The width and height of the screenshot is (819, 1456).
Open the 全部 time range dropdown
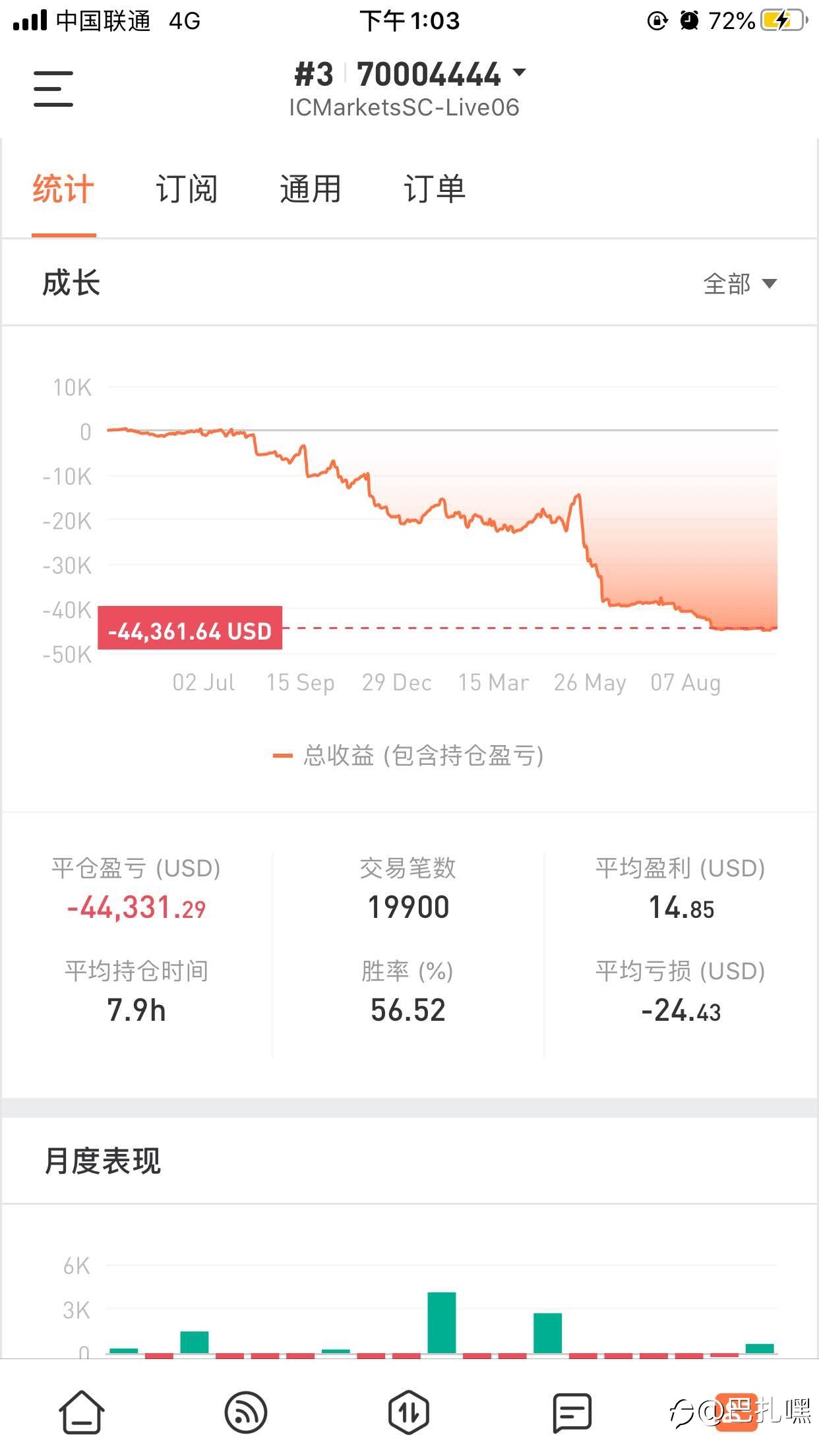coord(740,284)
